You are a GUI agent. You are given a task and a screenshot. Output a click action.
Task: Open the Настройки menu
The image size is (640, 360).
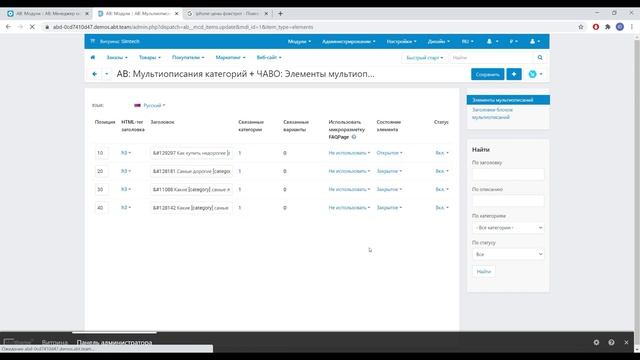click(x=401, y=41)
